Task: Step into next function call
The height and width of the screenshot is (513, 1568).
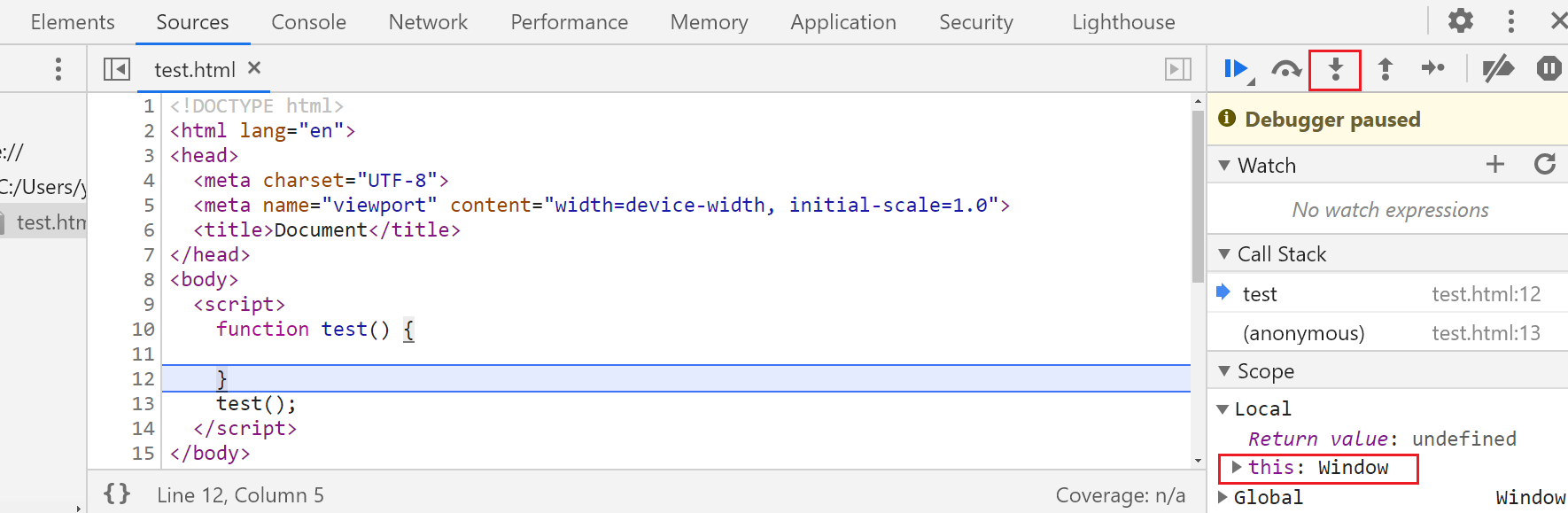Action: tap(1335, 68)
